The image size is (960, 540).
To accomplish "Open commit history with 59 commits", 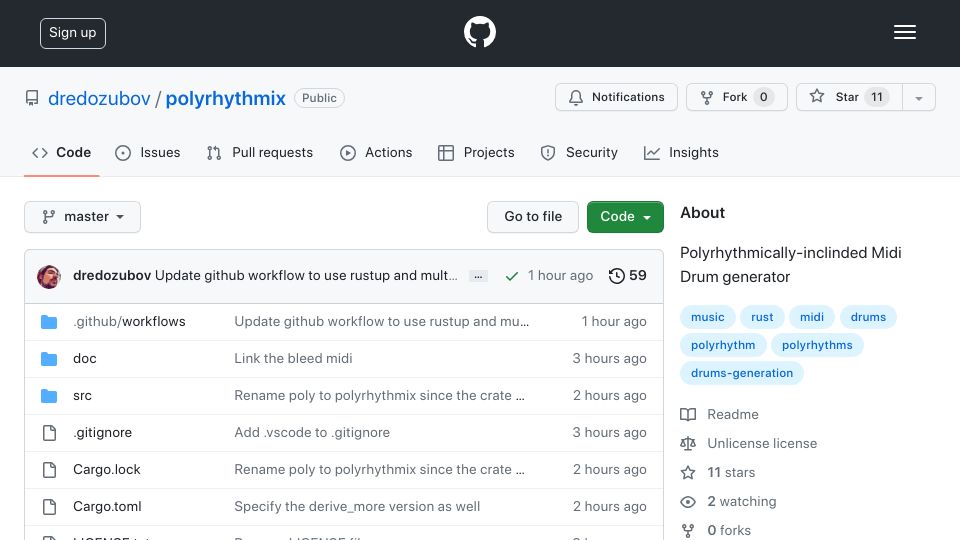I will 628,276.
